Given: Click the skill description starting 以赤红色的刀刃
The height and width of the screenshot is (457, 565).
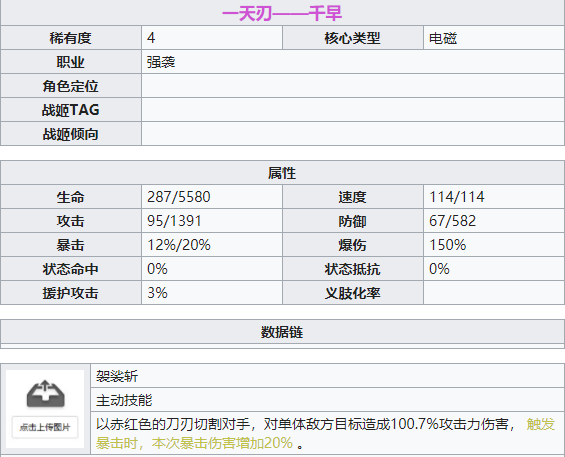Looking at the screenshot, I should click(x=325, y=434).
